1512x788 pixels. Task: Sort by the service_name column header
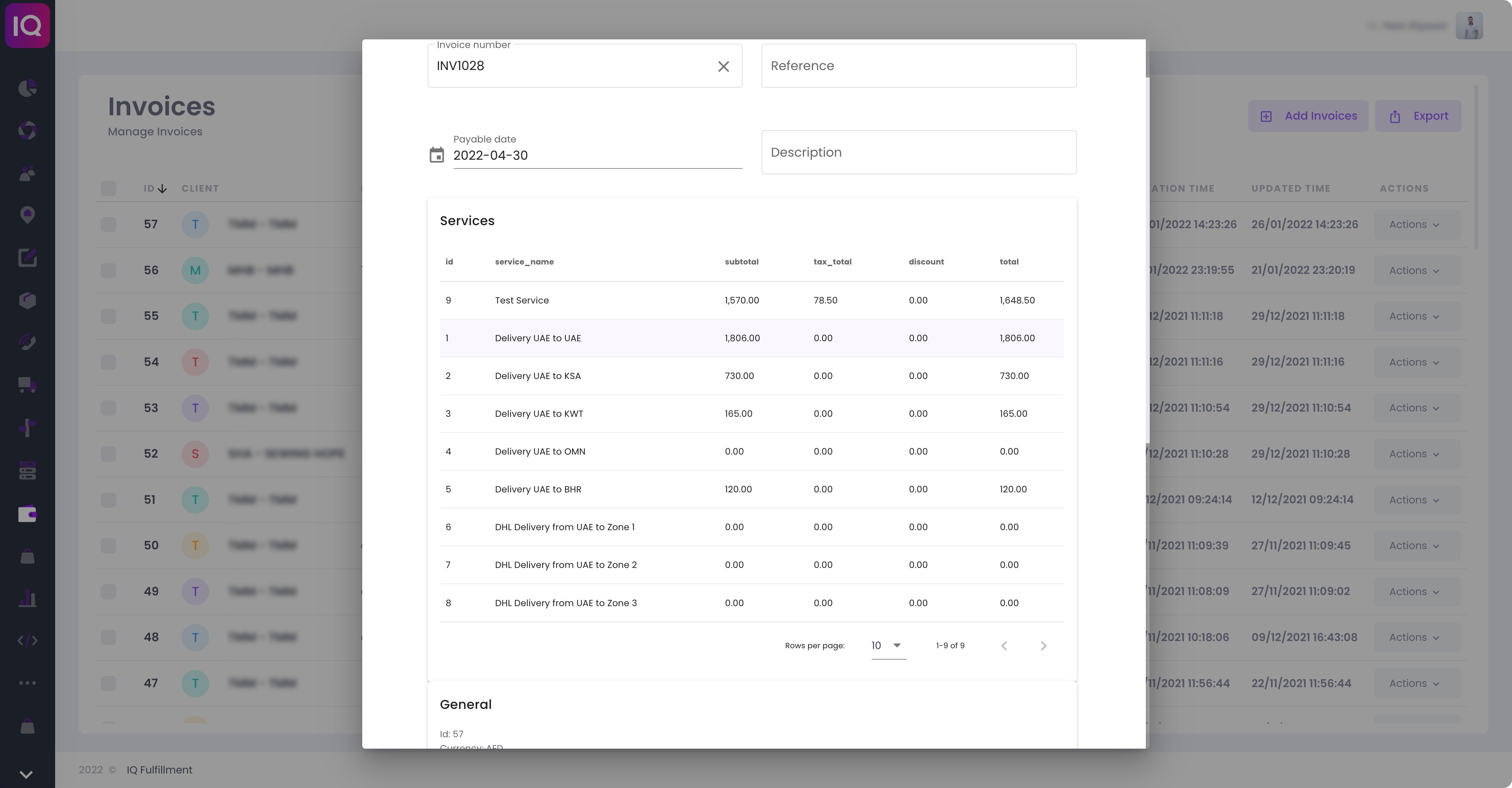pos(524,262)
